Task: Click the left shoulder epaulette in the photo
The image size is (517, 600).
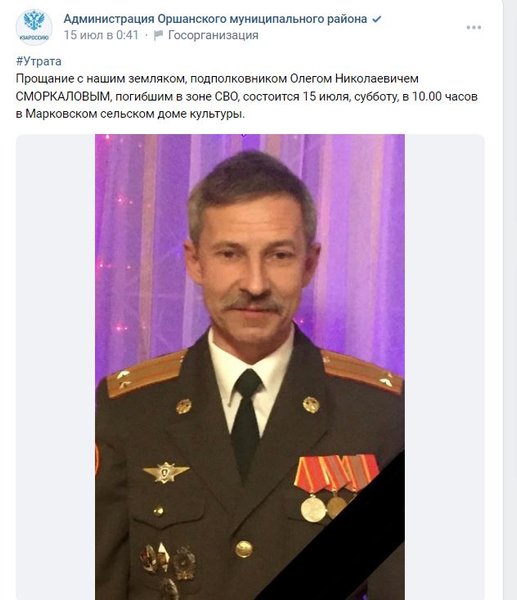Action: (145, 374)
